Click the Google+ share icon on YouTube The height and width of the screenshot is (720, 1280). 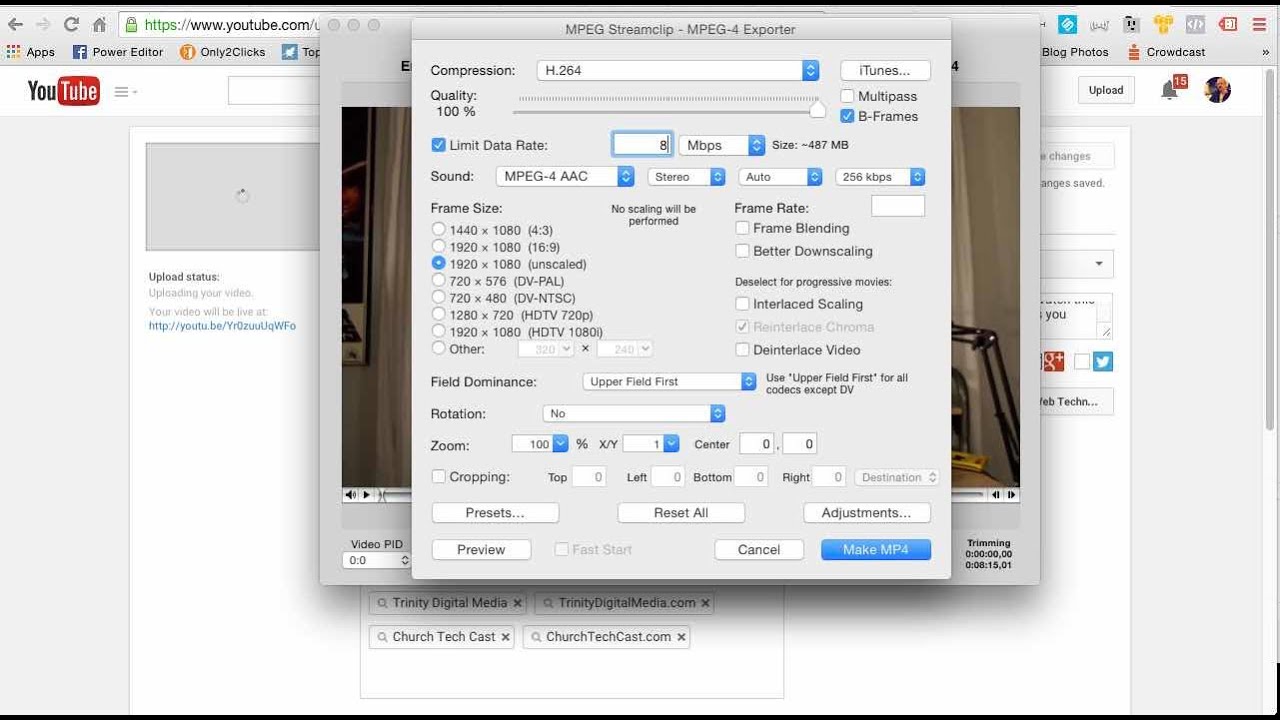tap(1053, 362)
